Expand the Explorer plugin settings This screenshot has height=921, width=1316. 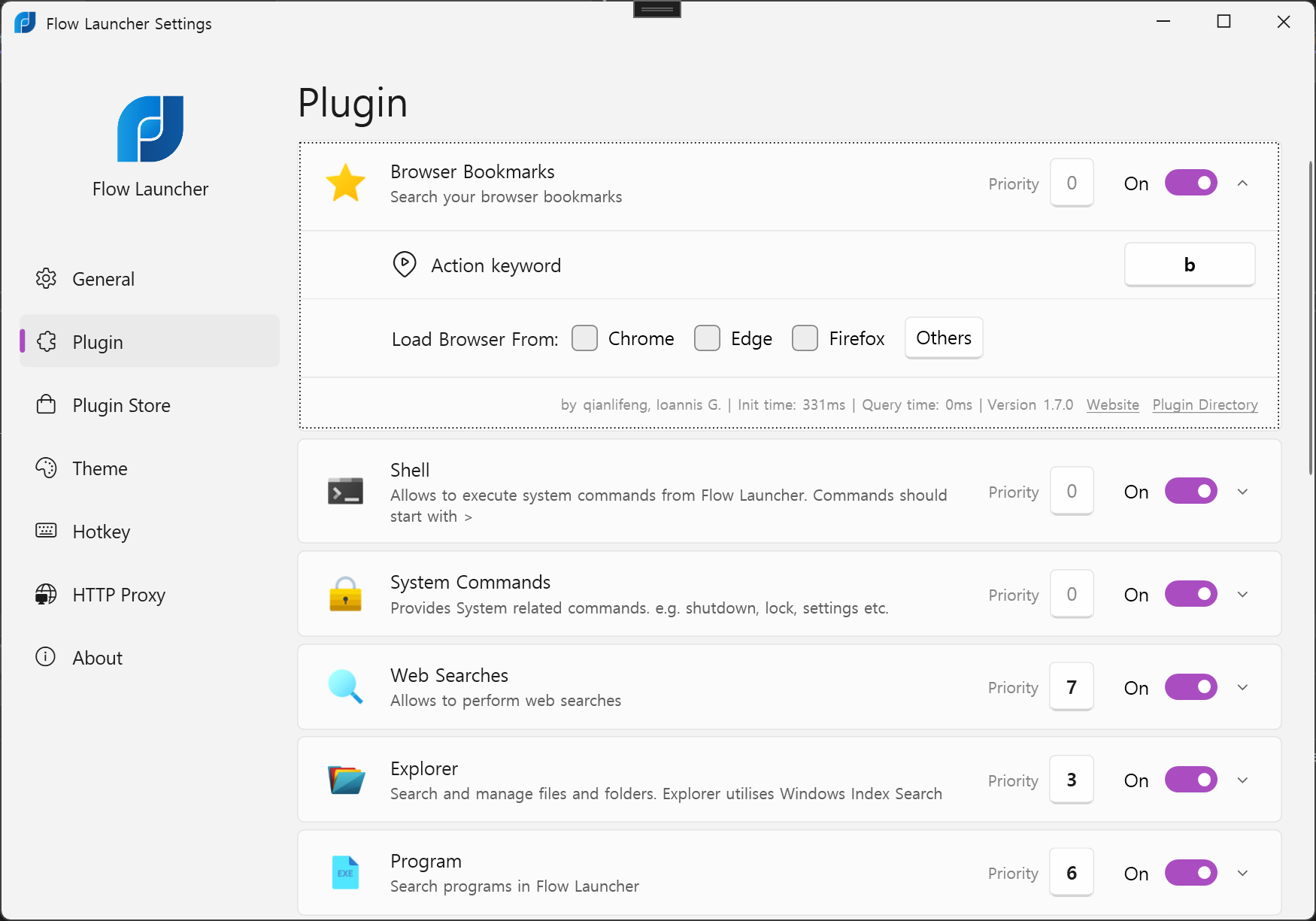pos(1242,780)
